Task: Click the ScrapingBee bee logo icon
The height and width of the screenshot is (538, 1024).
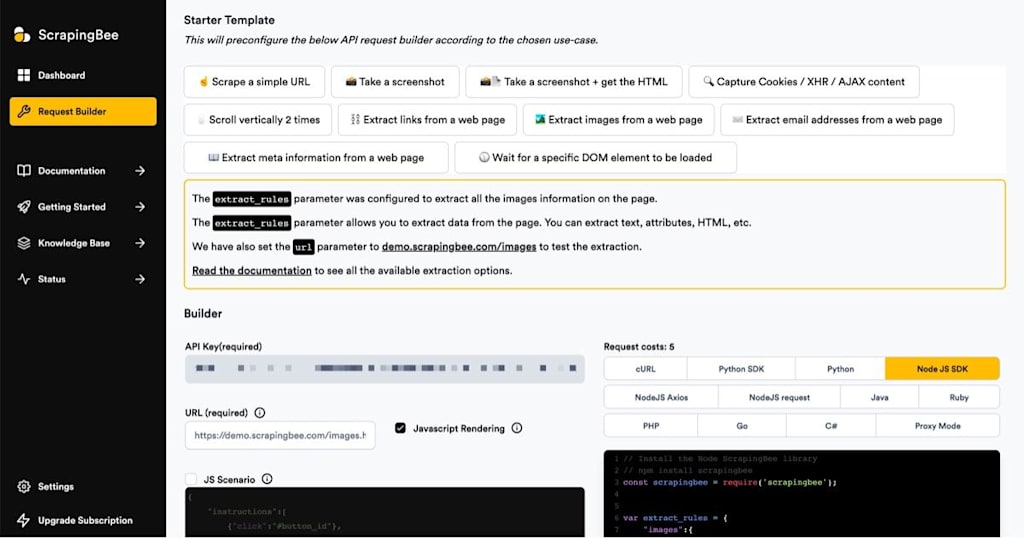Action: pyautogui.click(x=22, y=35)
